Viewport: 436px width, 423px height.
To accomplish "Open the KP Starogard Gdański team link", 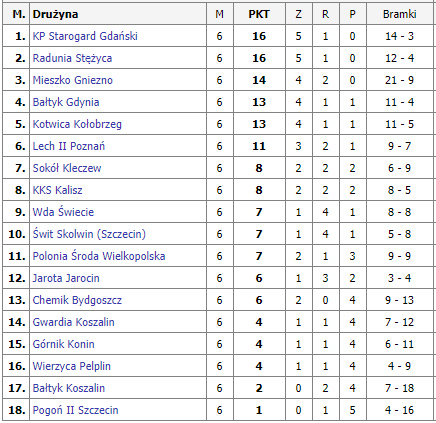I will (85, 36).
